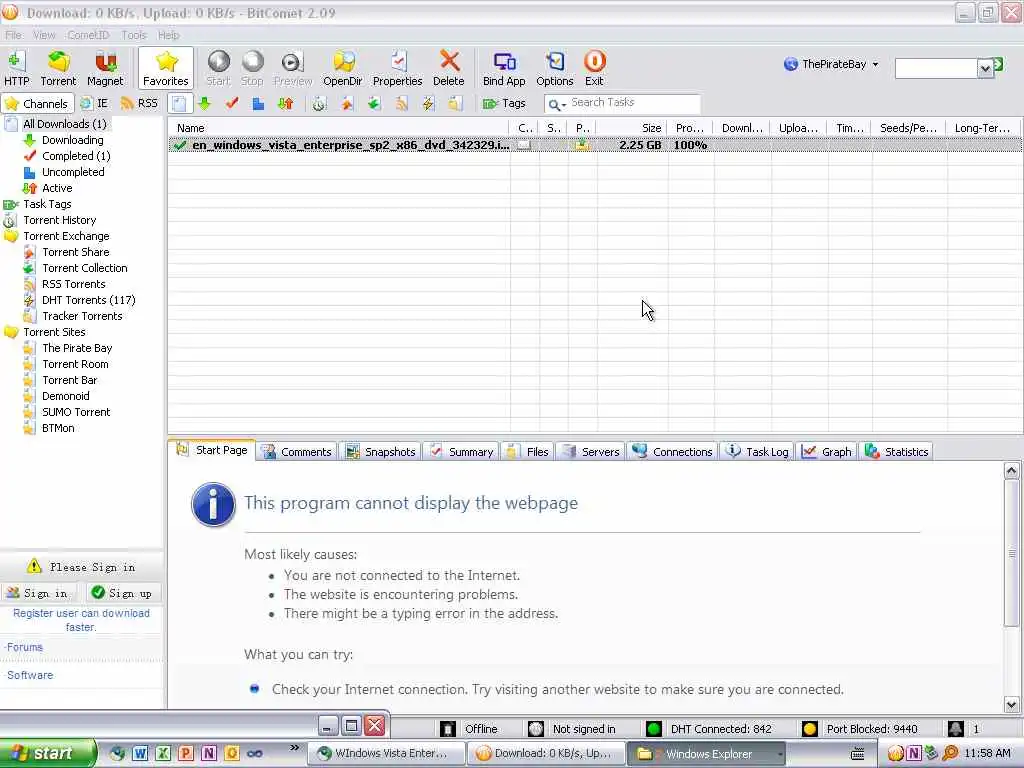This screenshot has height=768, width=1024.
Task: Click the Sign in button
Action: (x=38, y=593)
